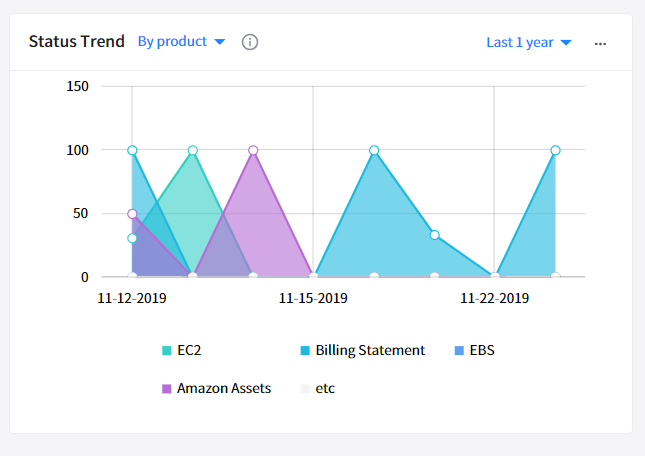Click the teal EC2 legend color square
Viewport: 645px width, 456px height.
[167, 351]
